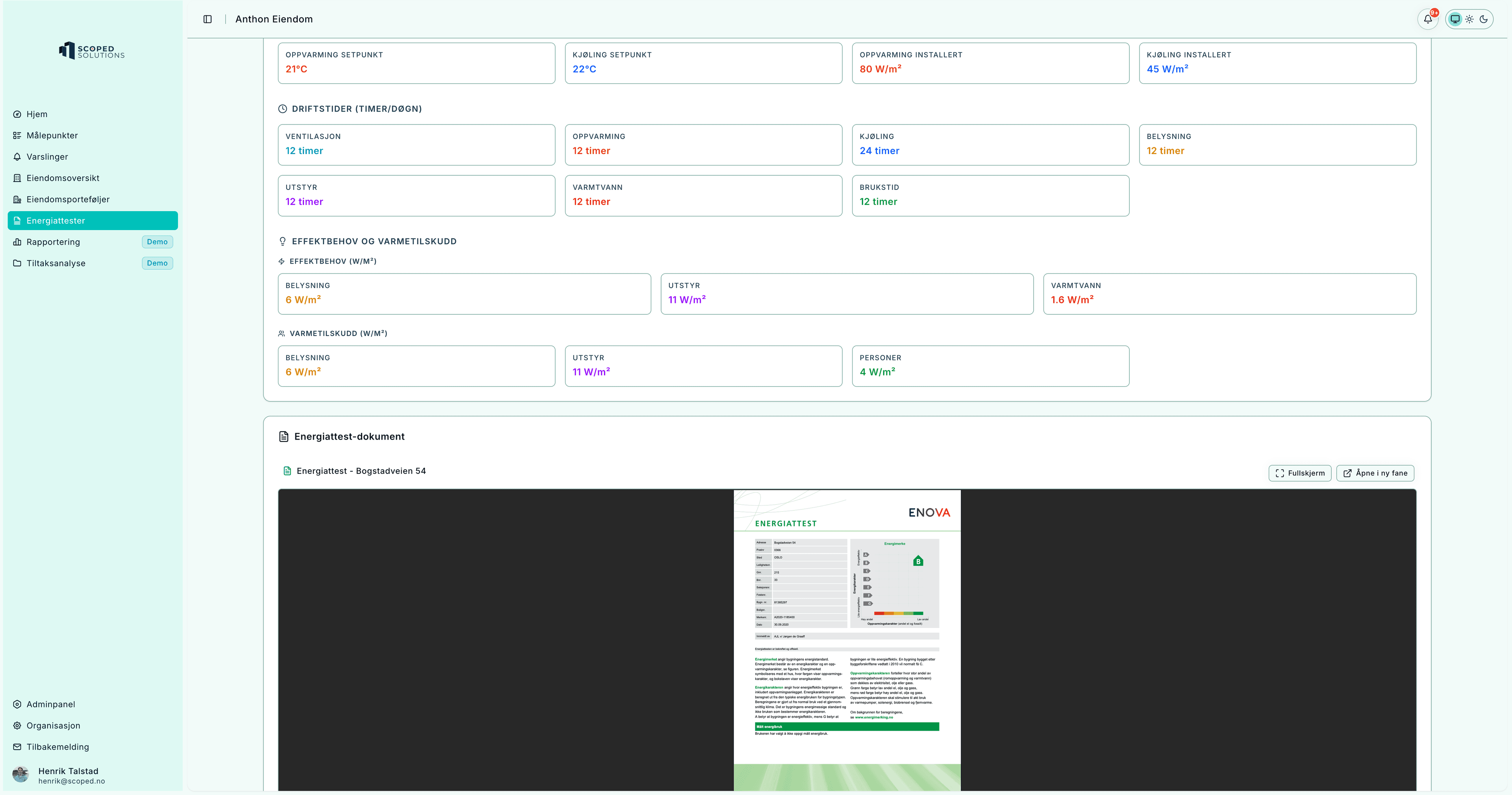Open Organisasjon settings
The image size is (1512, 795).
pos(53,726)
